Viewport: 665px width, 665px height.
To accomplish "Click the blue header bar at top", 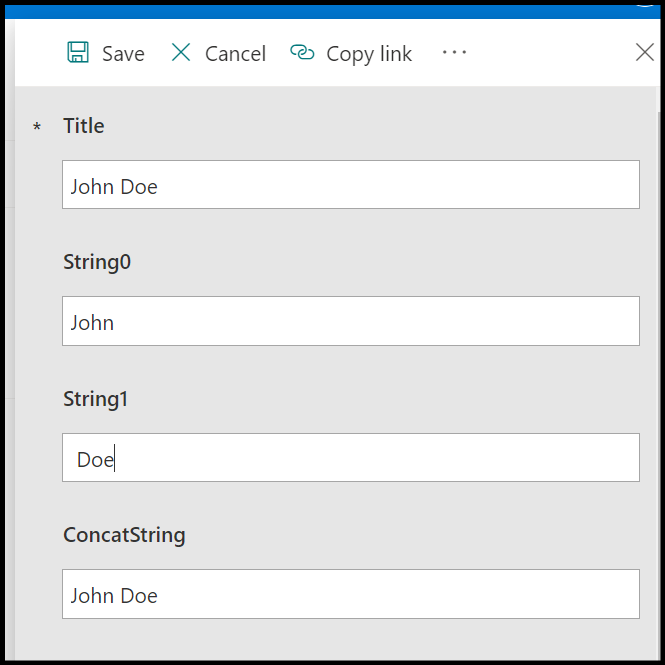I will tap(330, 12).
